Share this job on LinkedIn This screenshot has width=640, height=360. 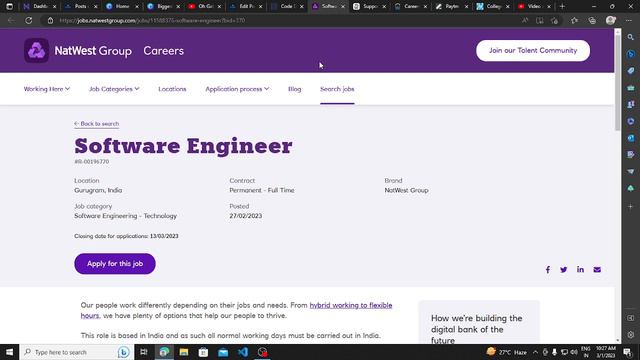(580, 269)
